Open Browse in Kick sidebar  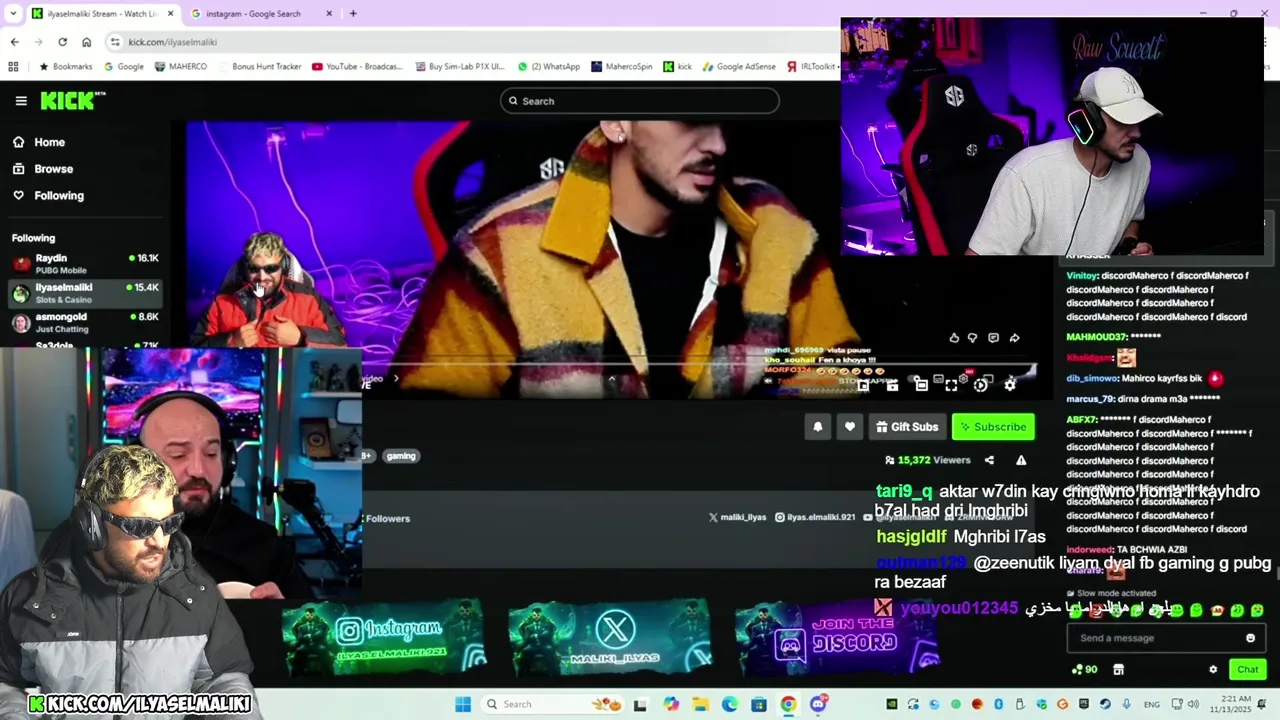coord(42,169)
